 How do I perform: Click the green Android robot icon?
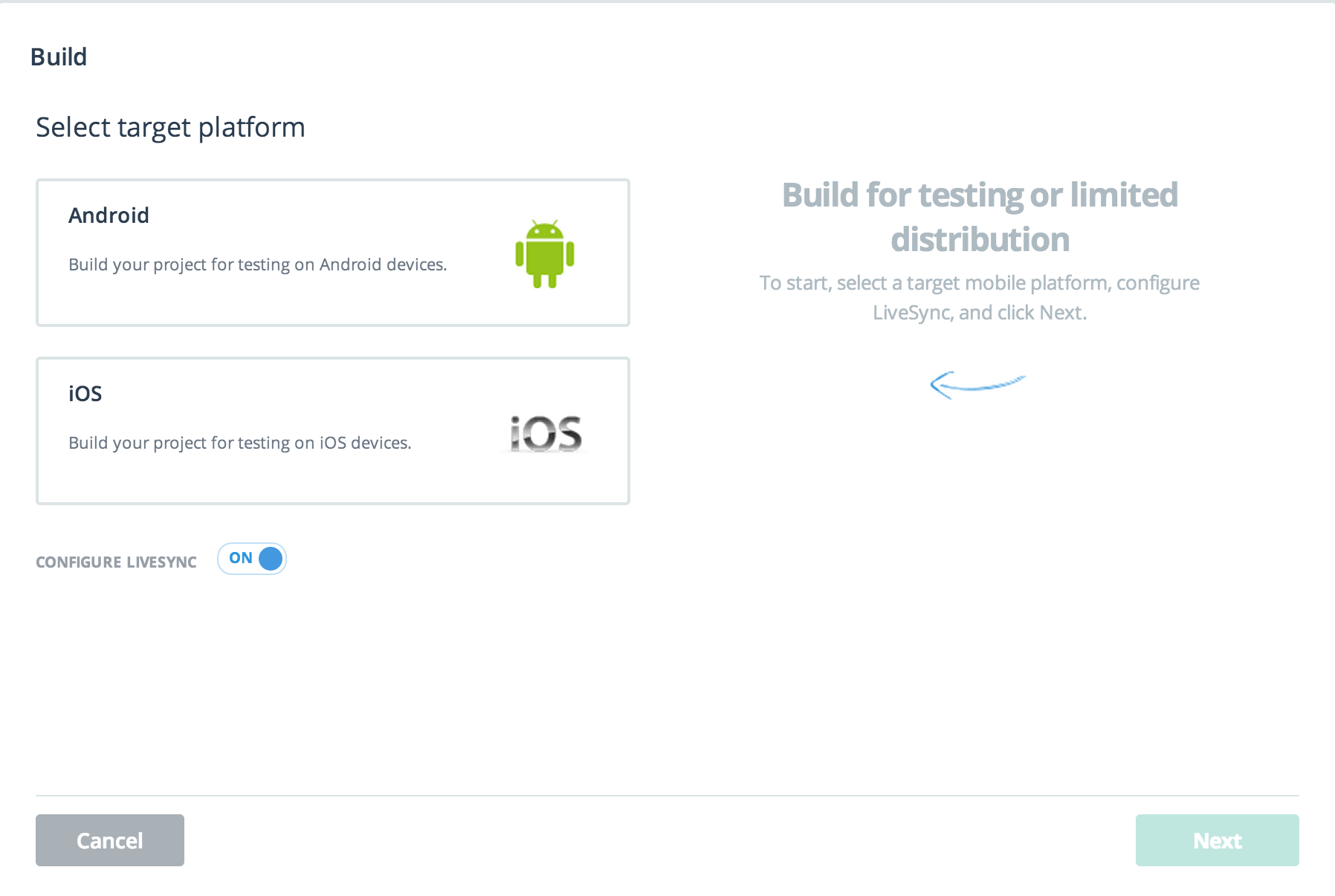pos(545,253)
